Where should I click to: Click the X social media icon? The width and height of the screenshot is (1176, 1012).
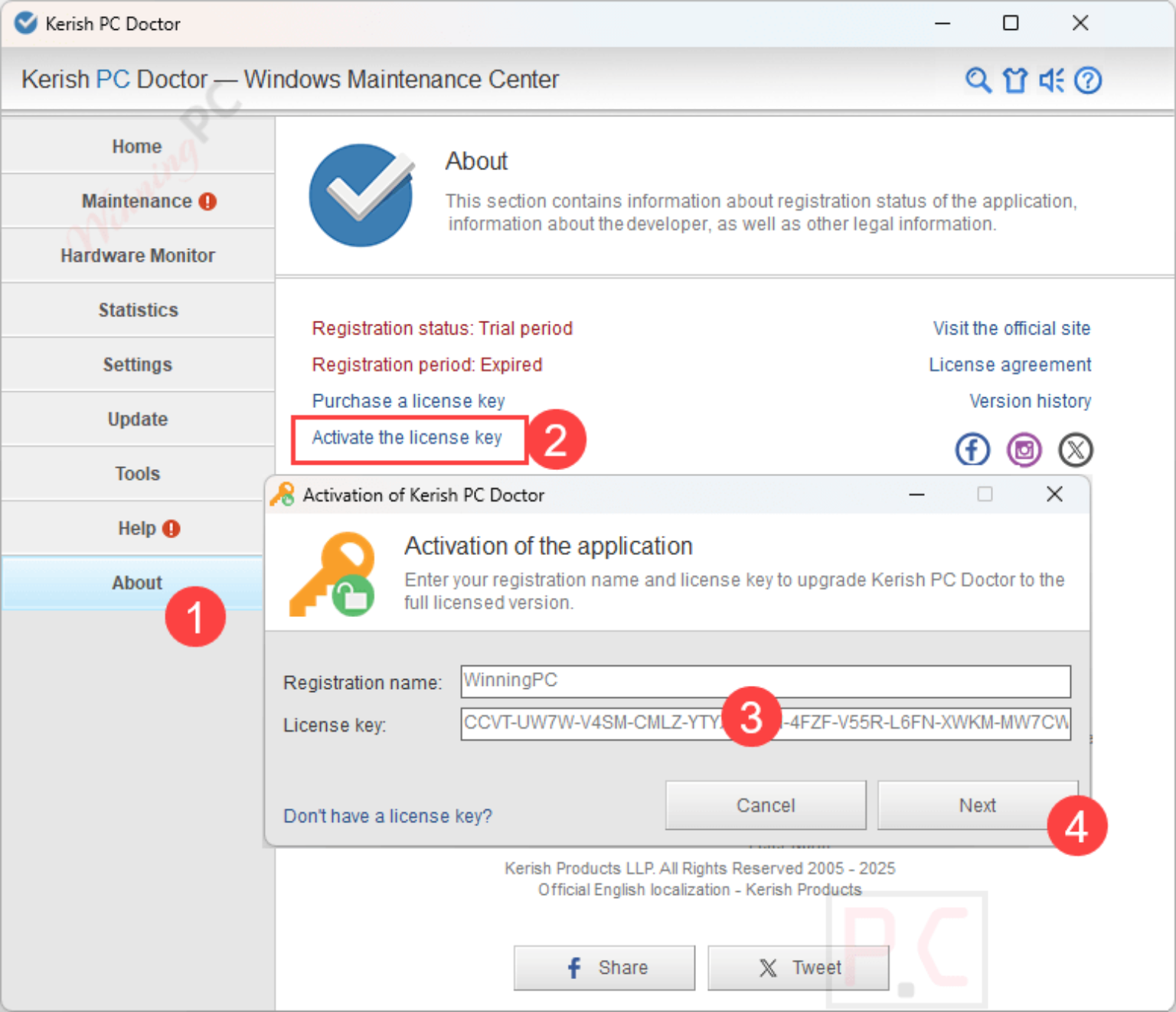(x=1076, y=449)
